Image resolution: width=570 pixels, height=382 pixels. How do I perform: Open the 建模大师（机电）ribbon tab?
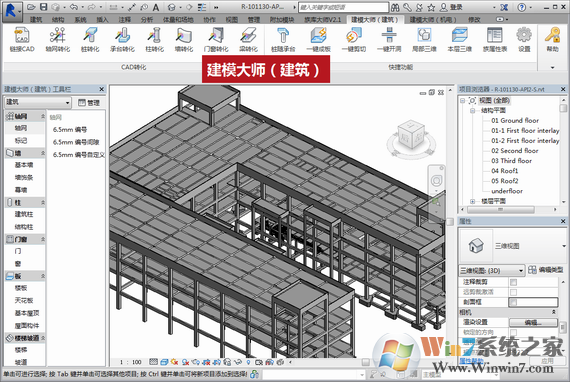point(433,20)
